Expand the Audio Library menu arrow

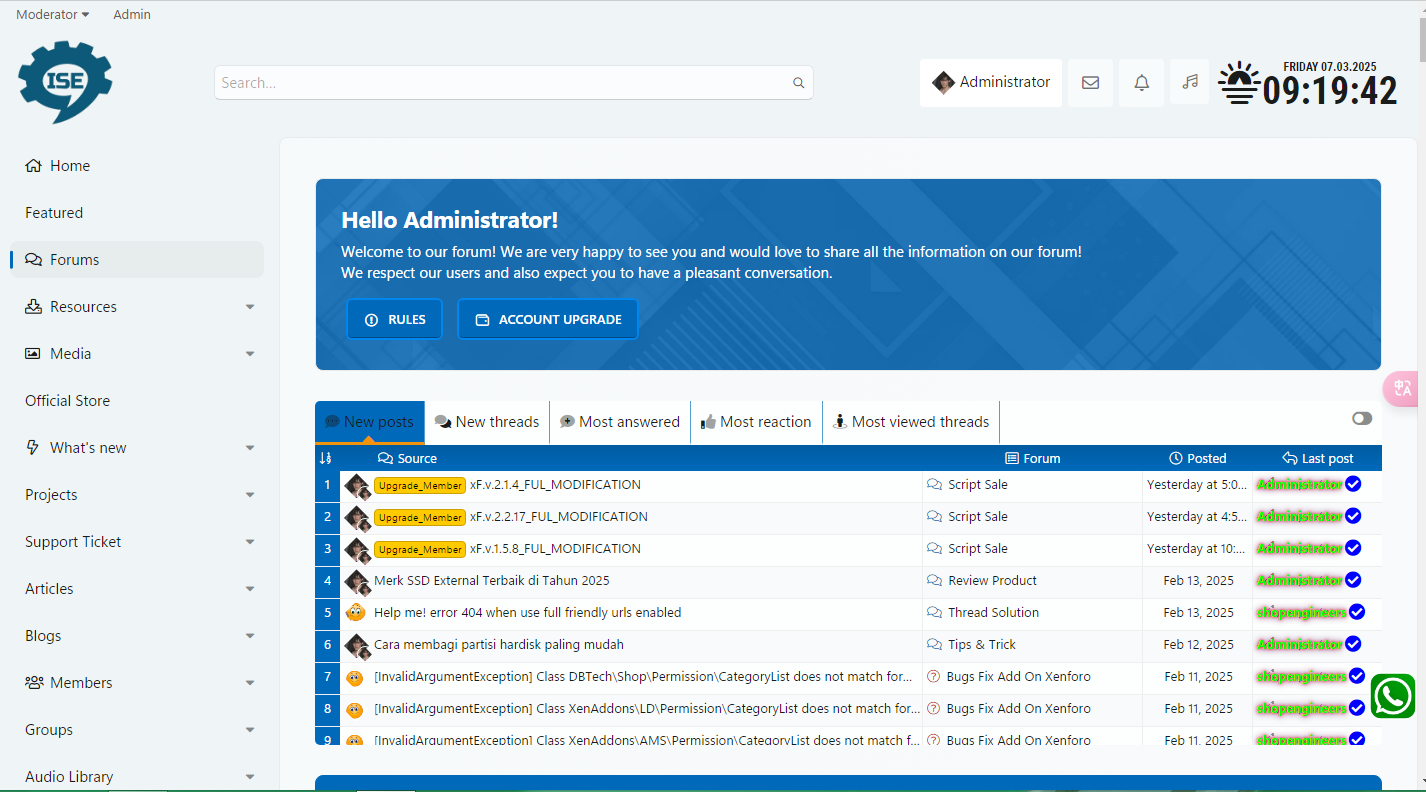click(250, 777)
